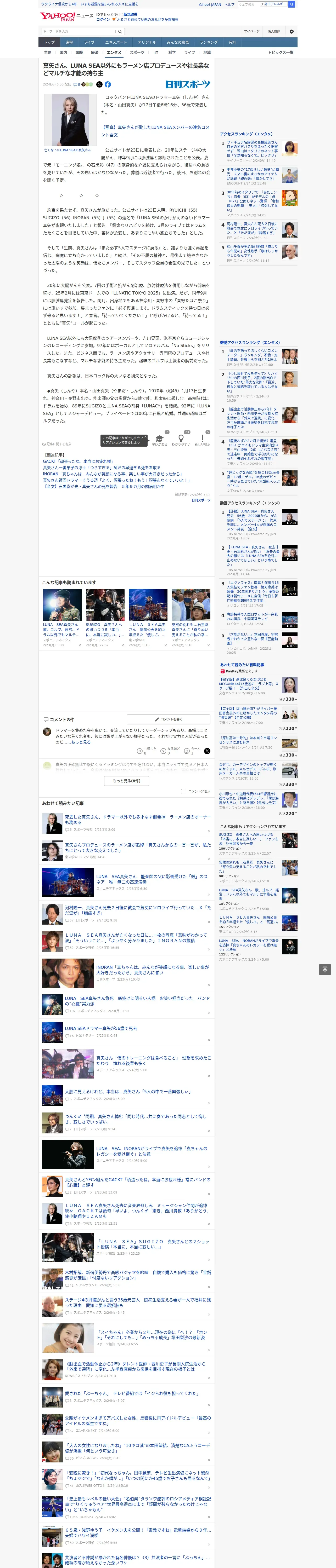Dismiss the 突然の別れも recommended card
This screenshot has height=1568, width=336.
coord(208,645)
